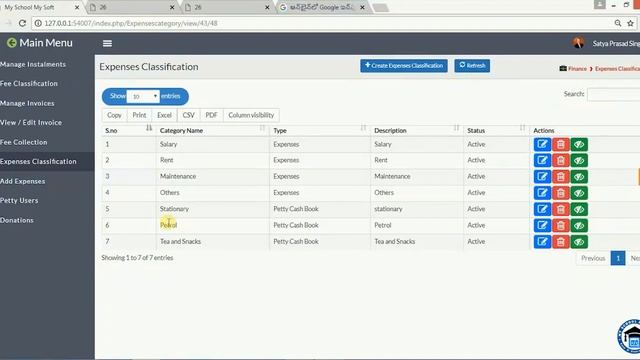Go to the Previous page
The image size is (640, 360).
coord(593,258)
